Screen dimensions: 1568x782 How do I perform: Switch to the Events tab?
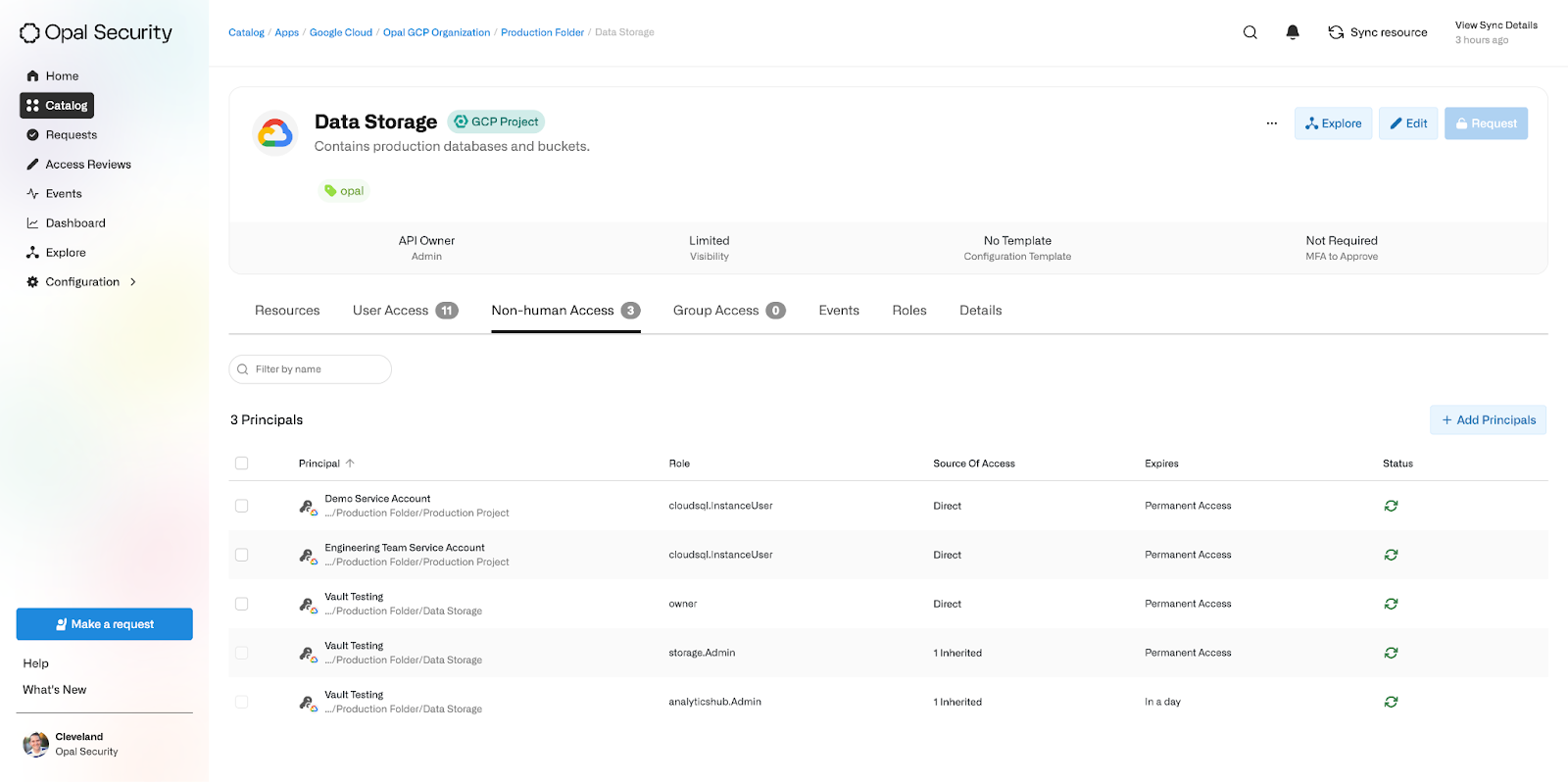point(839,311)
